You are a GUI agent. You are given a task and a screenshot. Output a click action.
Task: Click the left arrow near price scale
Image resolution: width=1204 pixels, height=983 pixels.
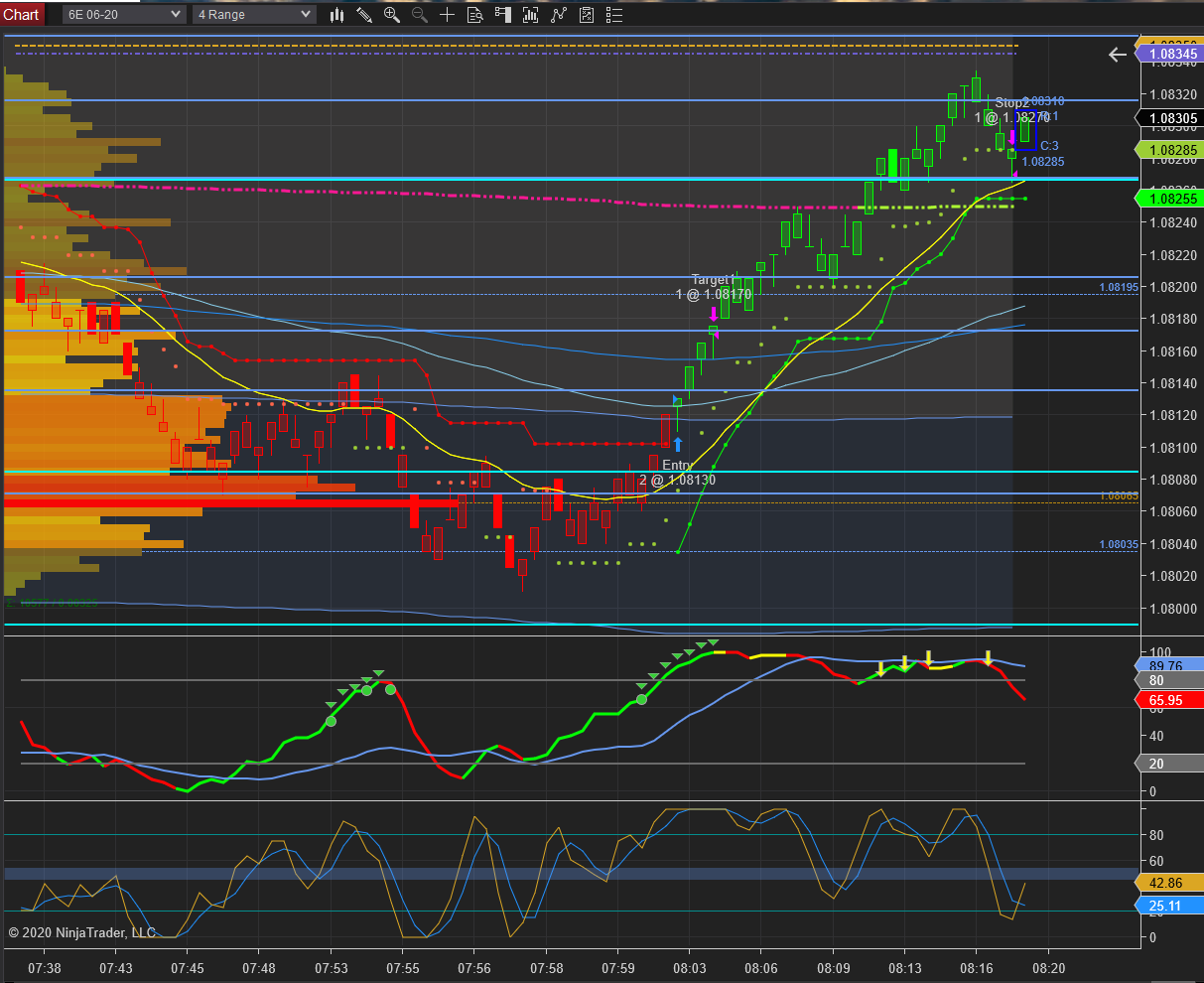coord(1118,55)
